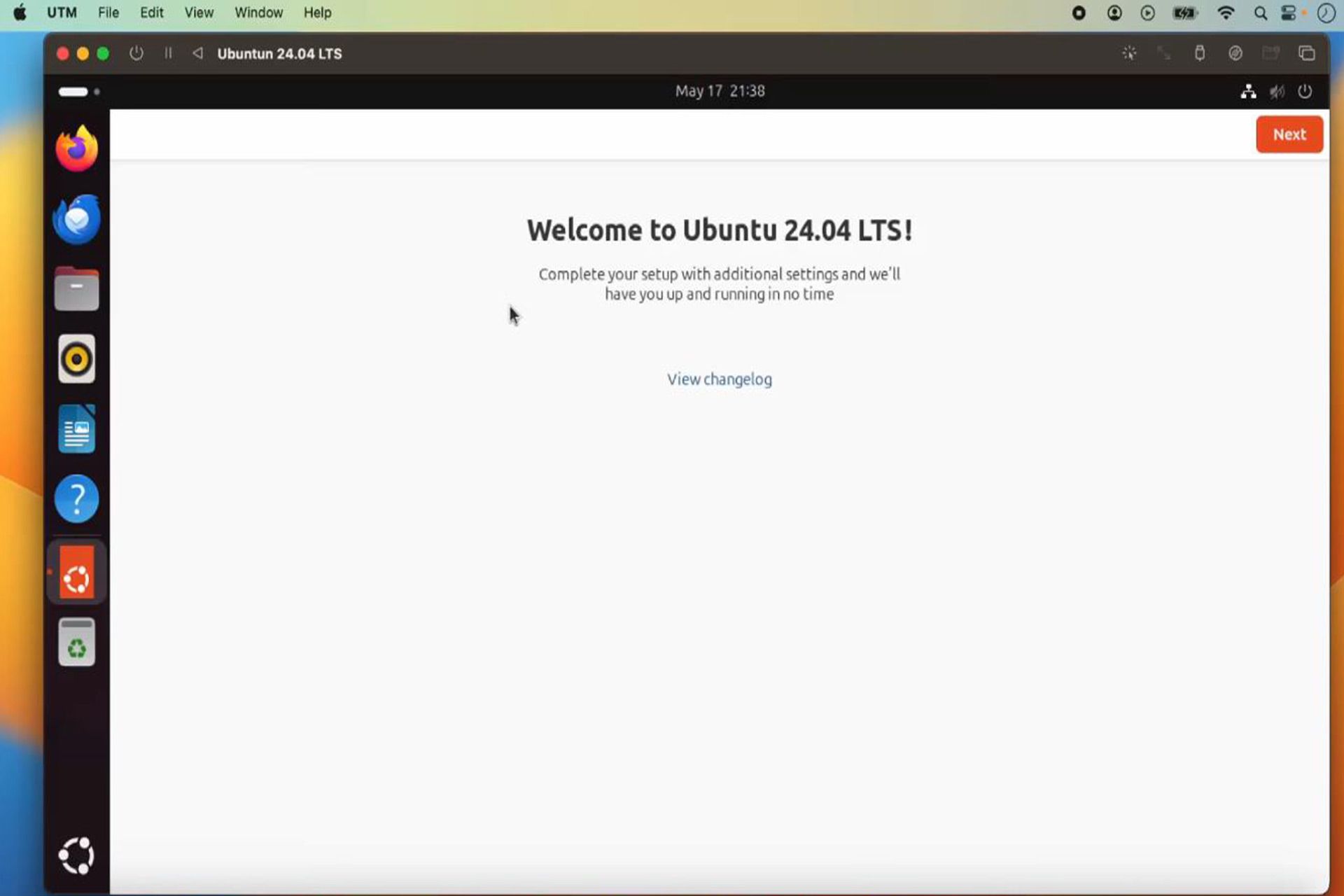This screenshot has width=1344, height=896.
Task: Click the windows icon in UTM toolbar
Action: tap(1307, 53)
